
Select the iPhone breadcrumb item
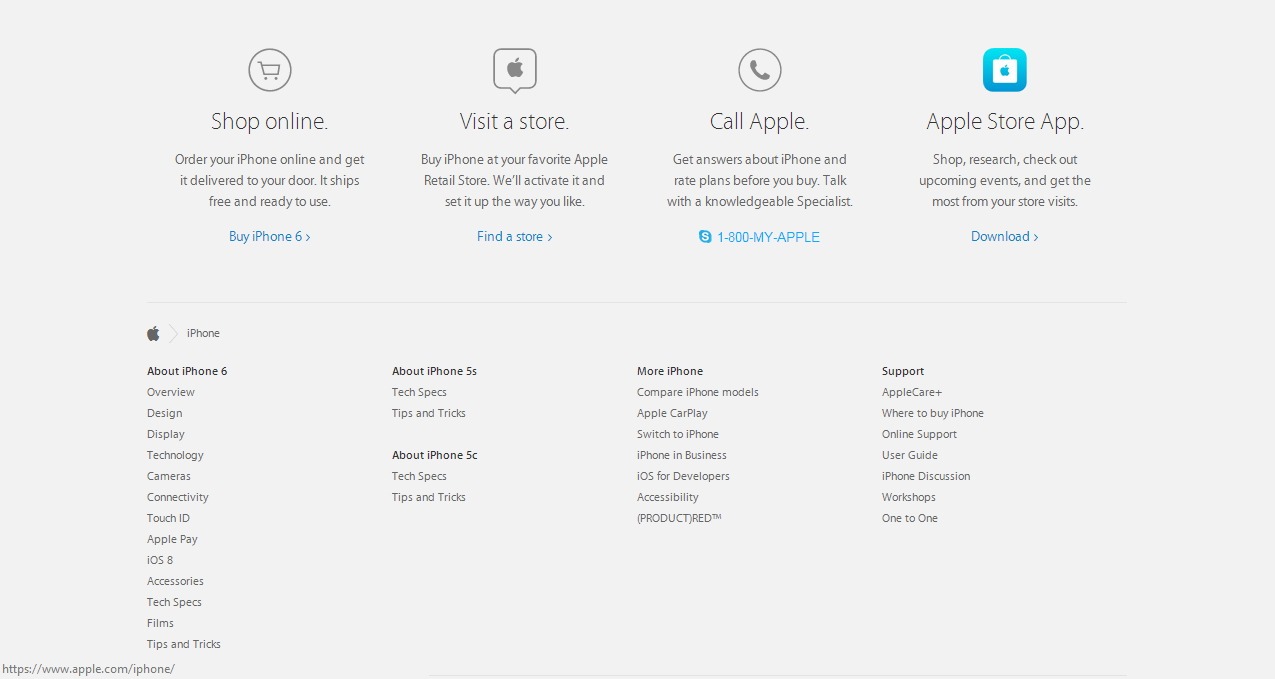203,333
